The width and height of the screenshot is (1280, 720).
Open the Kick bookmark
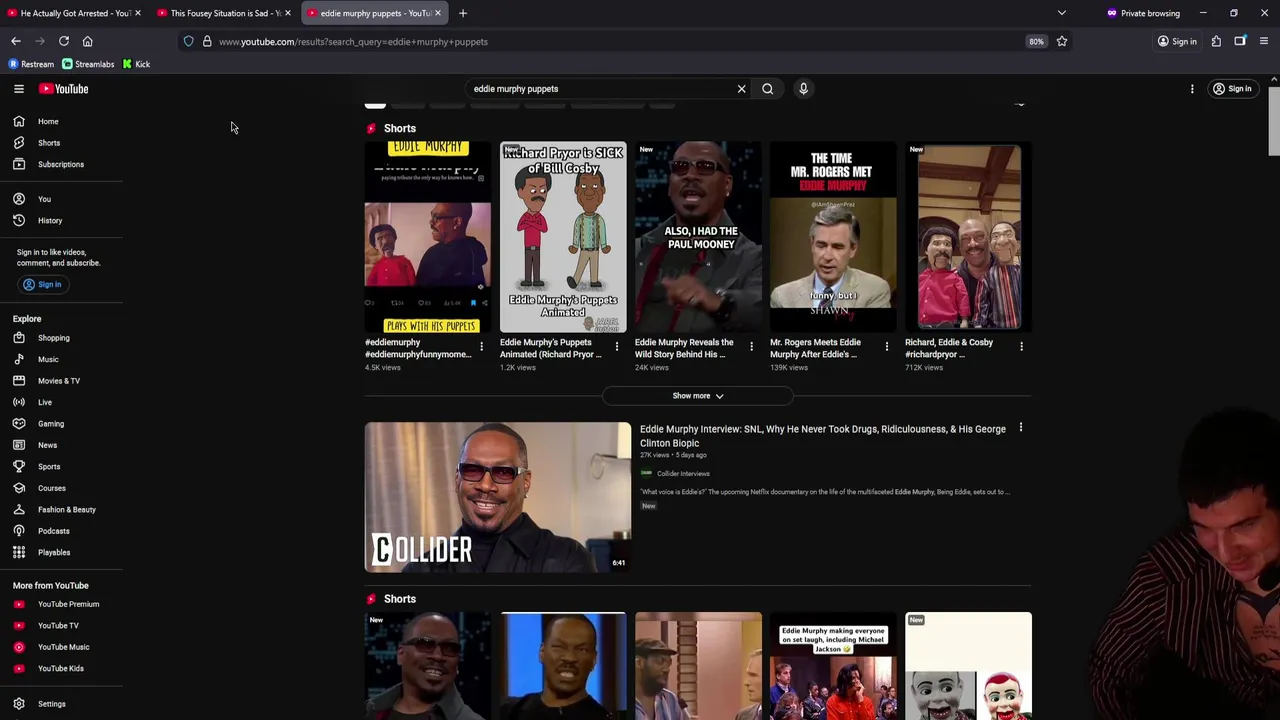[x=136, y=64]
